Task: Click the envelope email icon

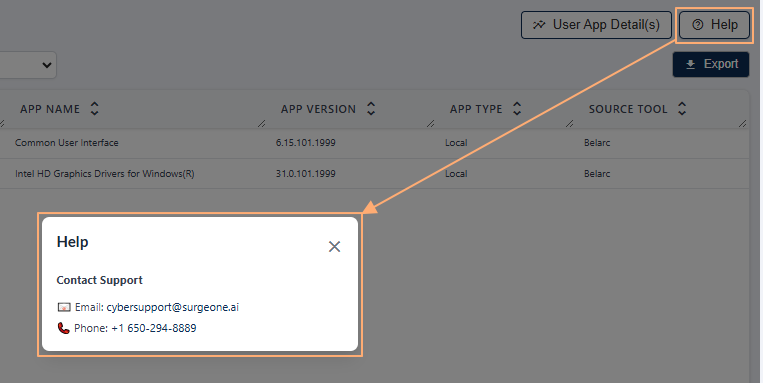Action: coord(64,307)
